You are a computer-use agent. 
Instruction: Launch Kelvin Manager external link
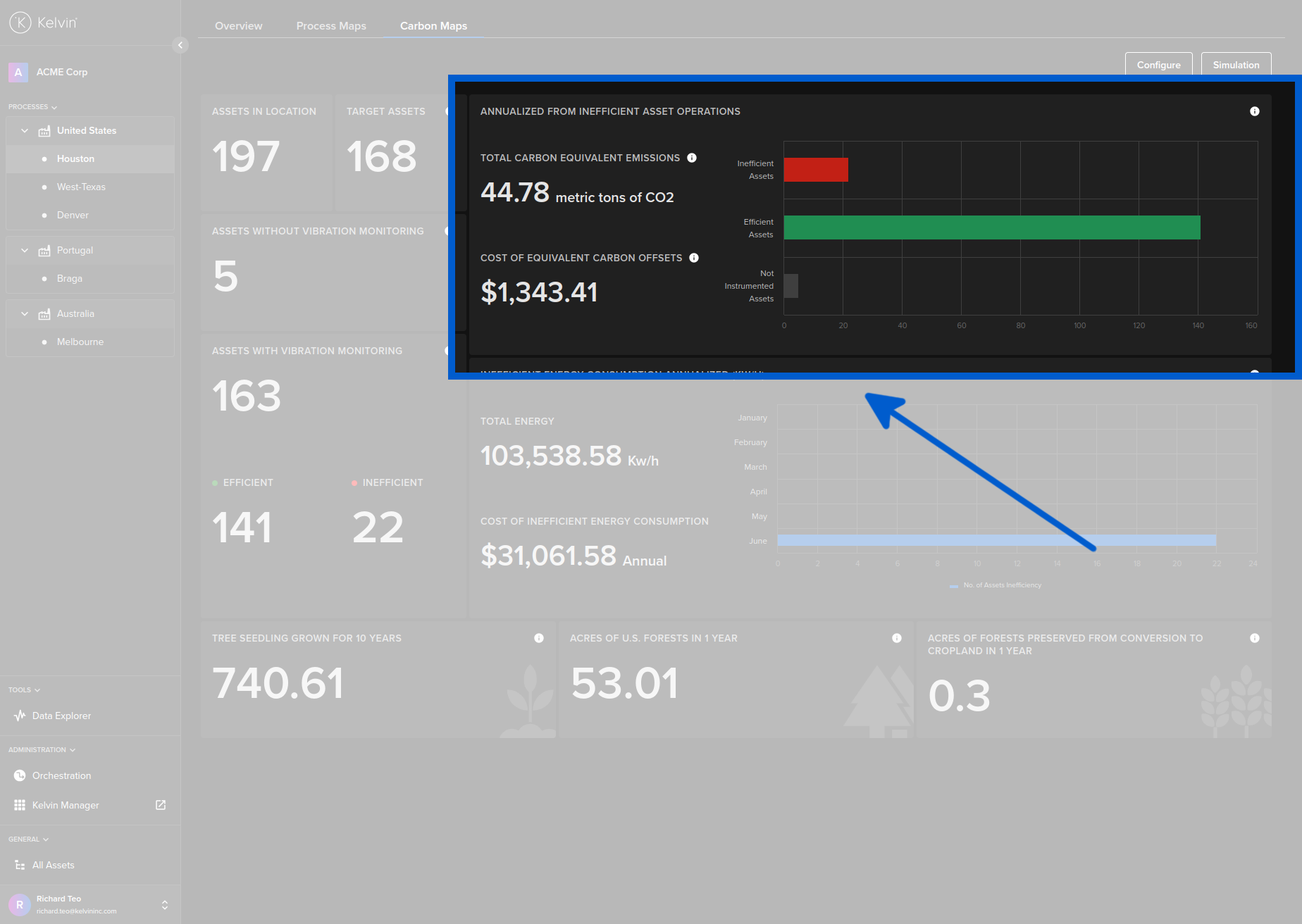click(x=160, y=805)
